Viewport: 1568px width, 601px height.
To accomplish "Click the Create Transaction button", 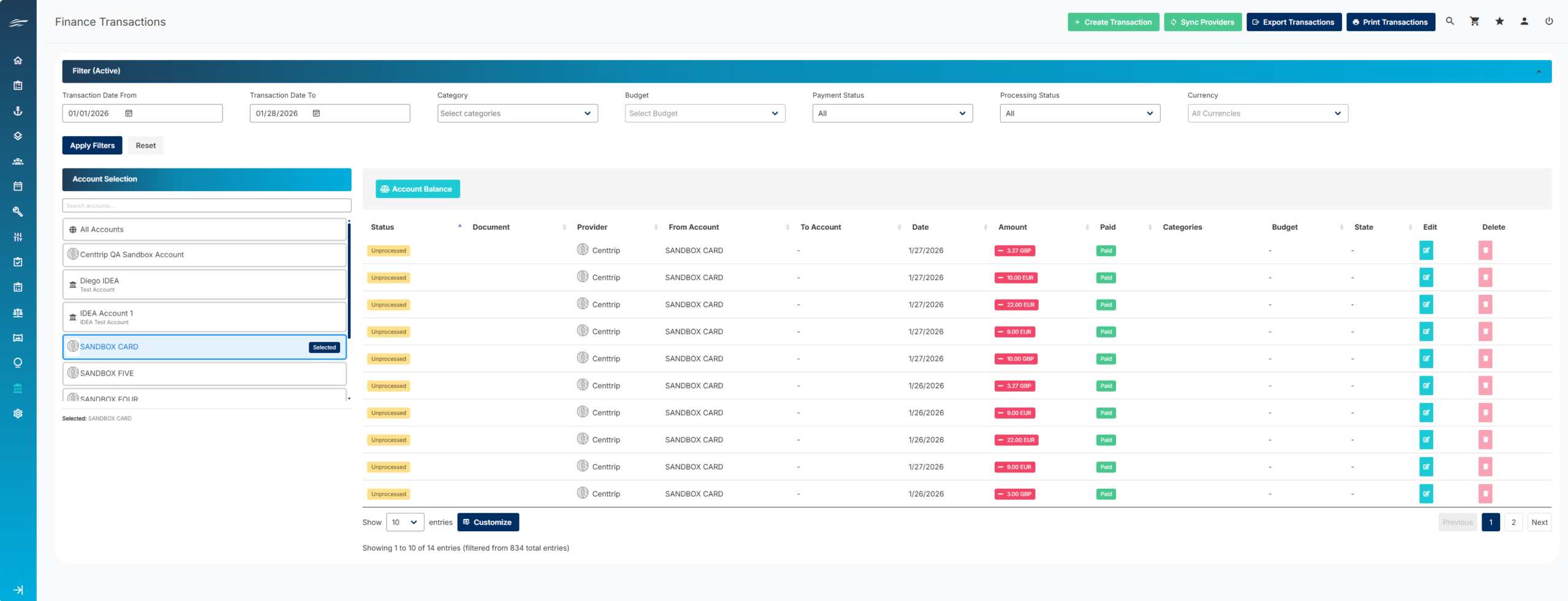I will [x=1113, y=22].
